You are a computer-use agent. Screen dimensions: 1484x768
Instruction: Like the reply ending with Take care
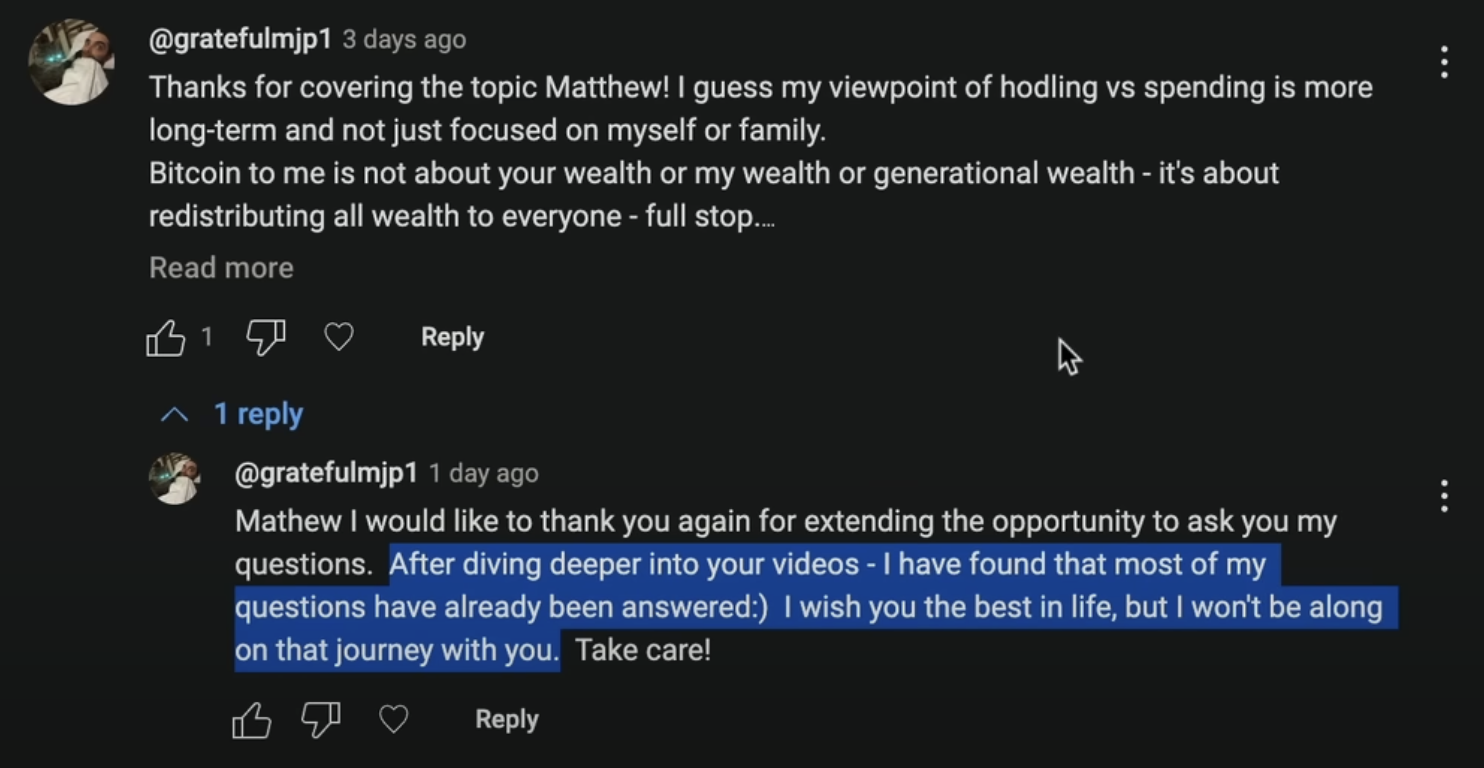251,720
